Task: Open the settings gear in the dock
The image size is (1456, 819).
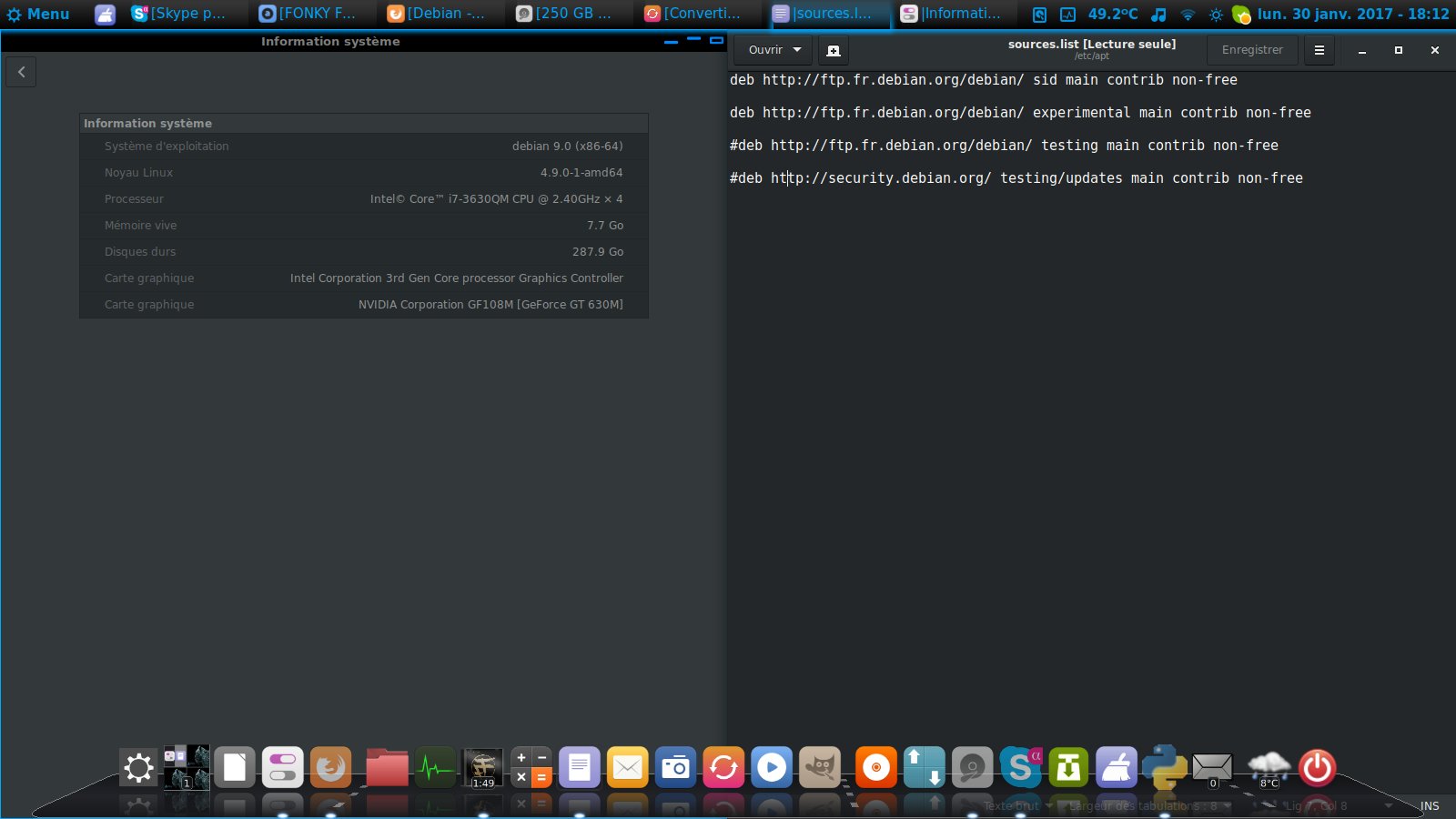Action: tap(138, 768)
